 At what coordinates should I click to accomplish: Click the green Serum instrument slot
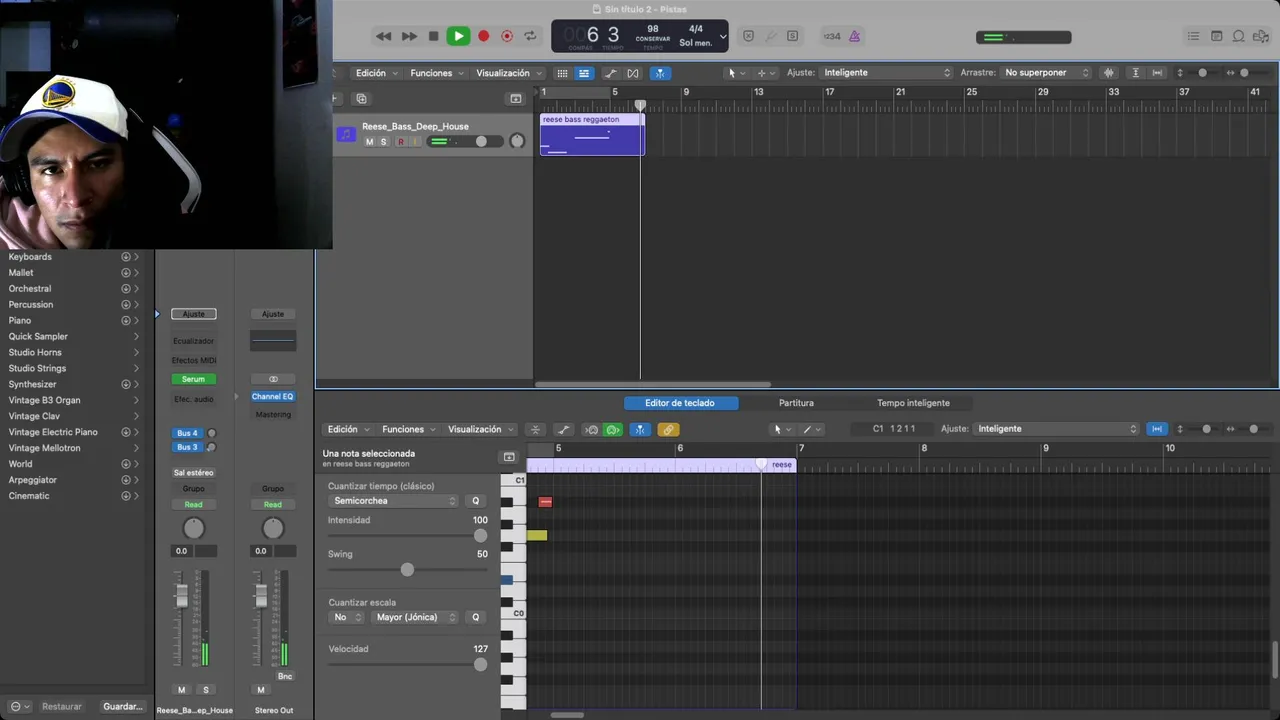193,379
